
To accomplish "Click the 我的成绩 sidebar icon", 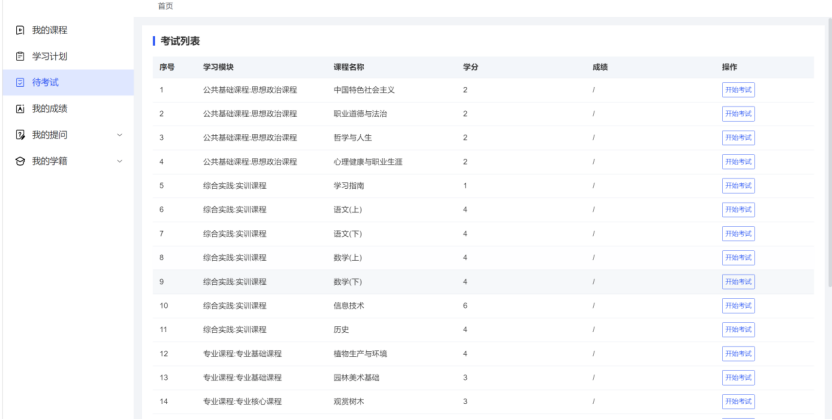I will click(x=20, y=109).
